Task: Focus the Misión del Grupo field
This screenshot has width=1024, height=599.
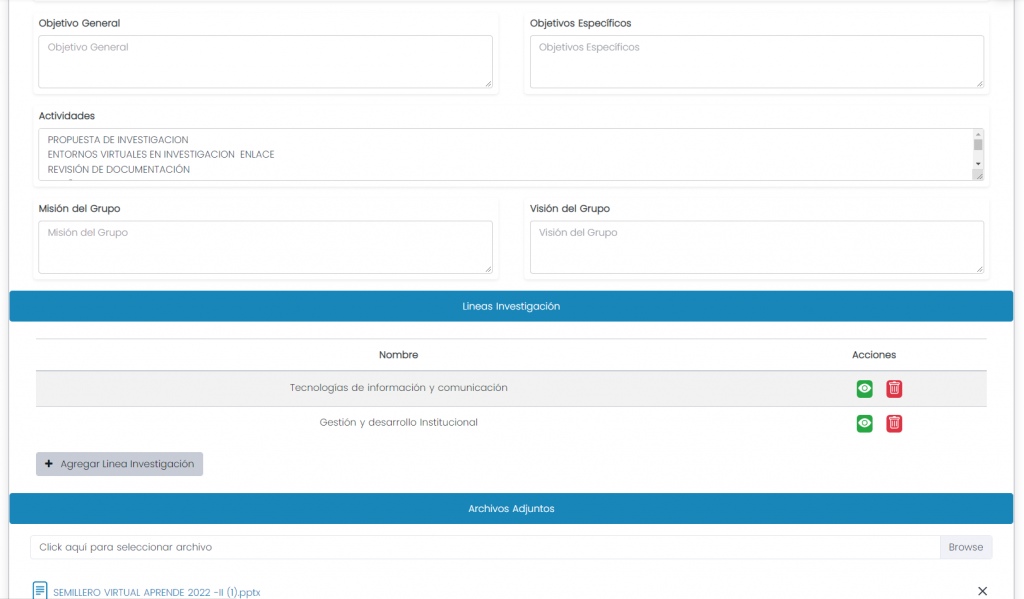Action: [x=265, y=247]
